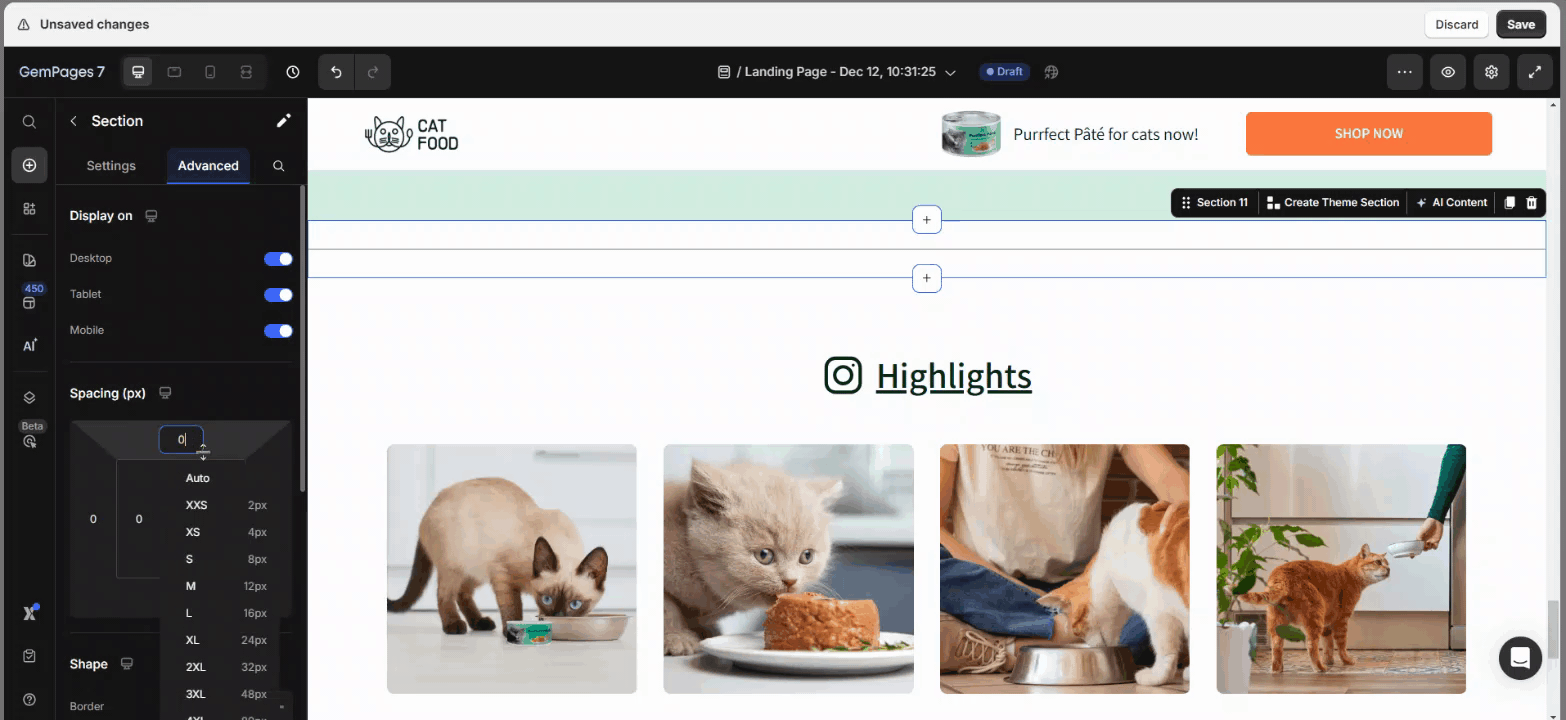Select the Advanced tab
The image size is (1566, 720).
208,166
